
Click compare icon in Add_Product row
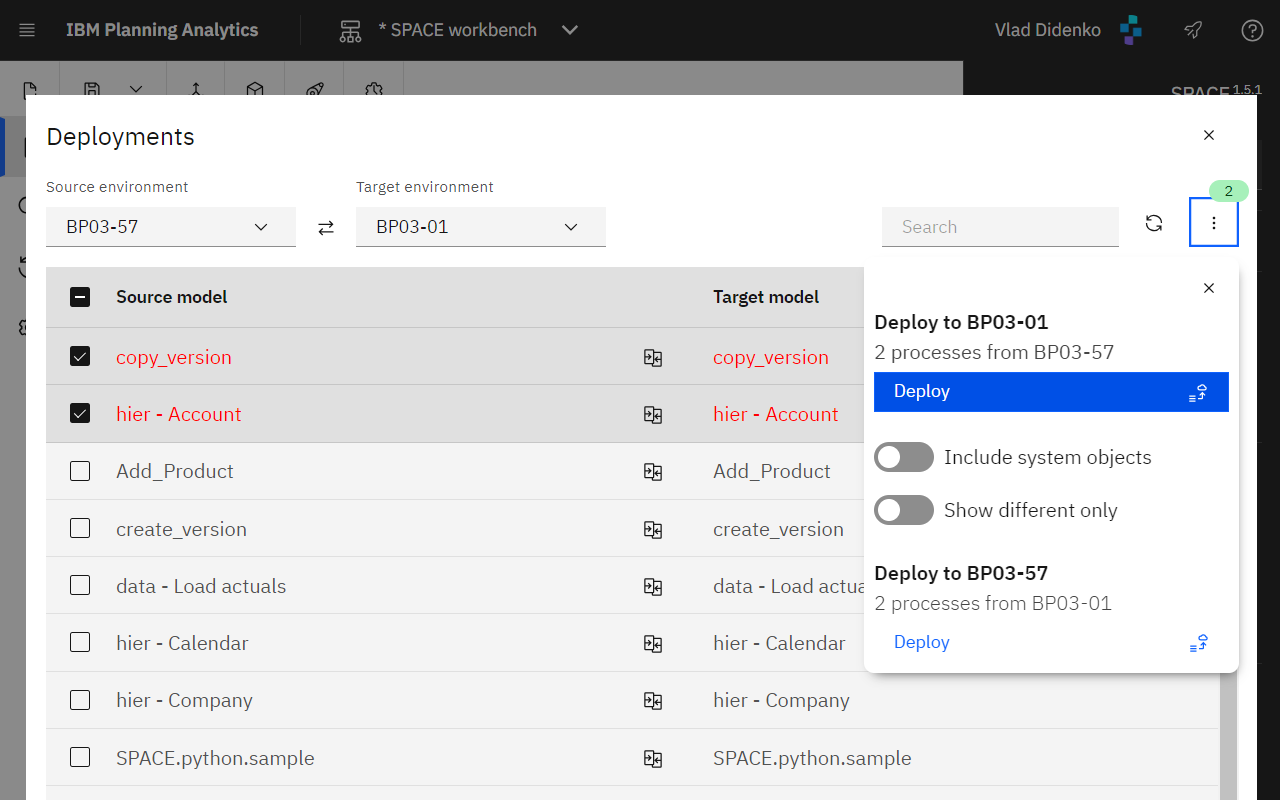tap(653, 472)
